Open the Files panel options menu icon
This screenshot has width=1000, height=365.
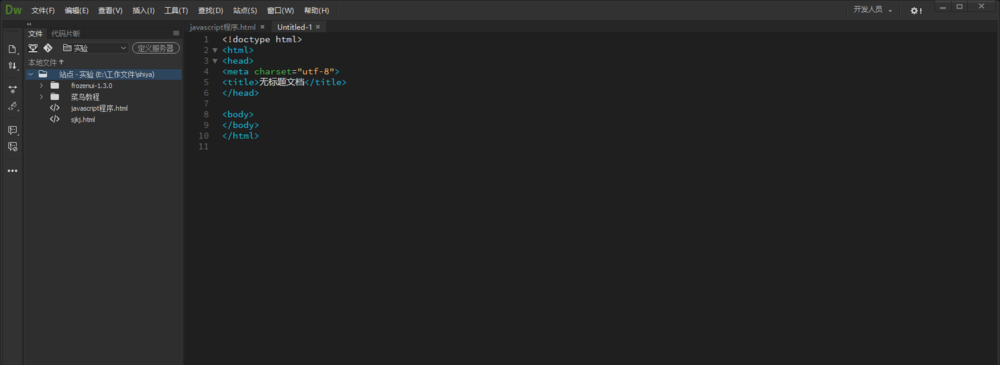tap(176, 33)
